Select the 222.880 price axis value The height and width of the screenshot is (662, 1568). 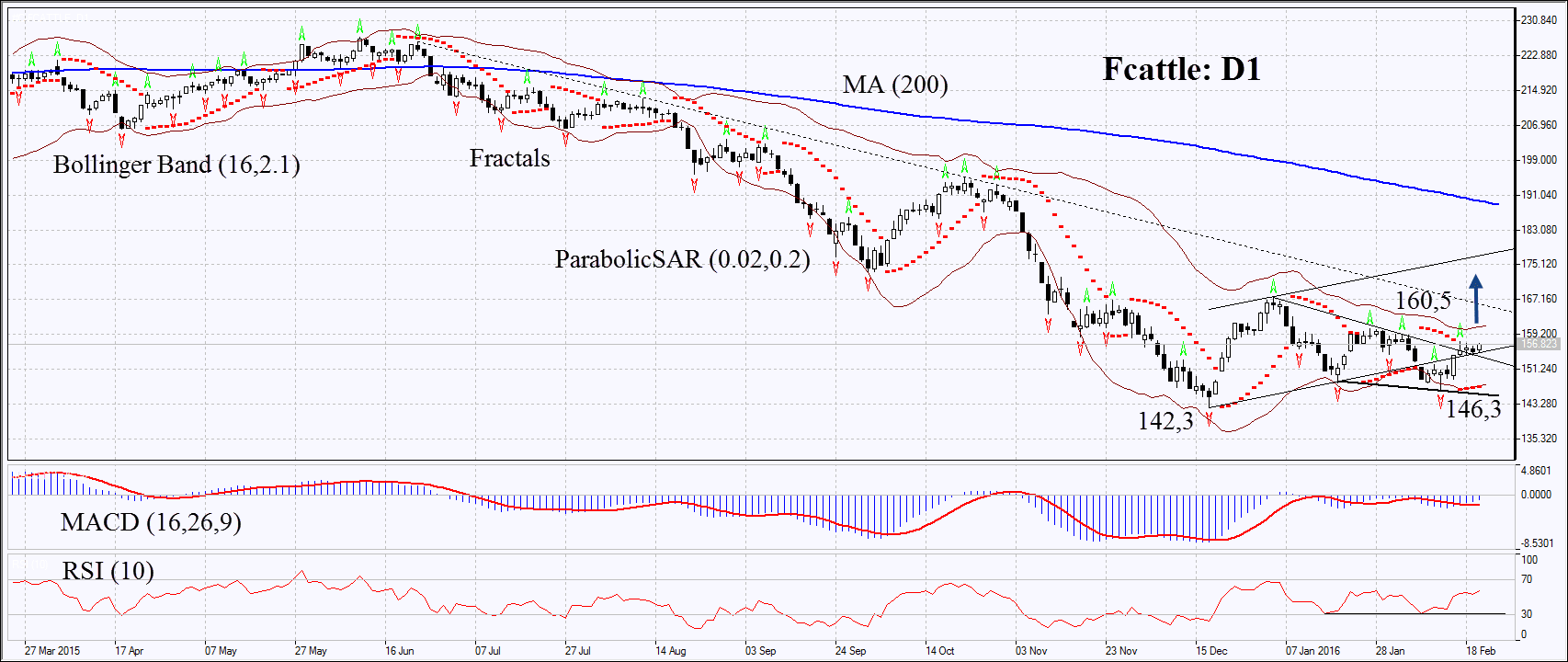tap(1539, 55)
